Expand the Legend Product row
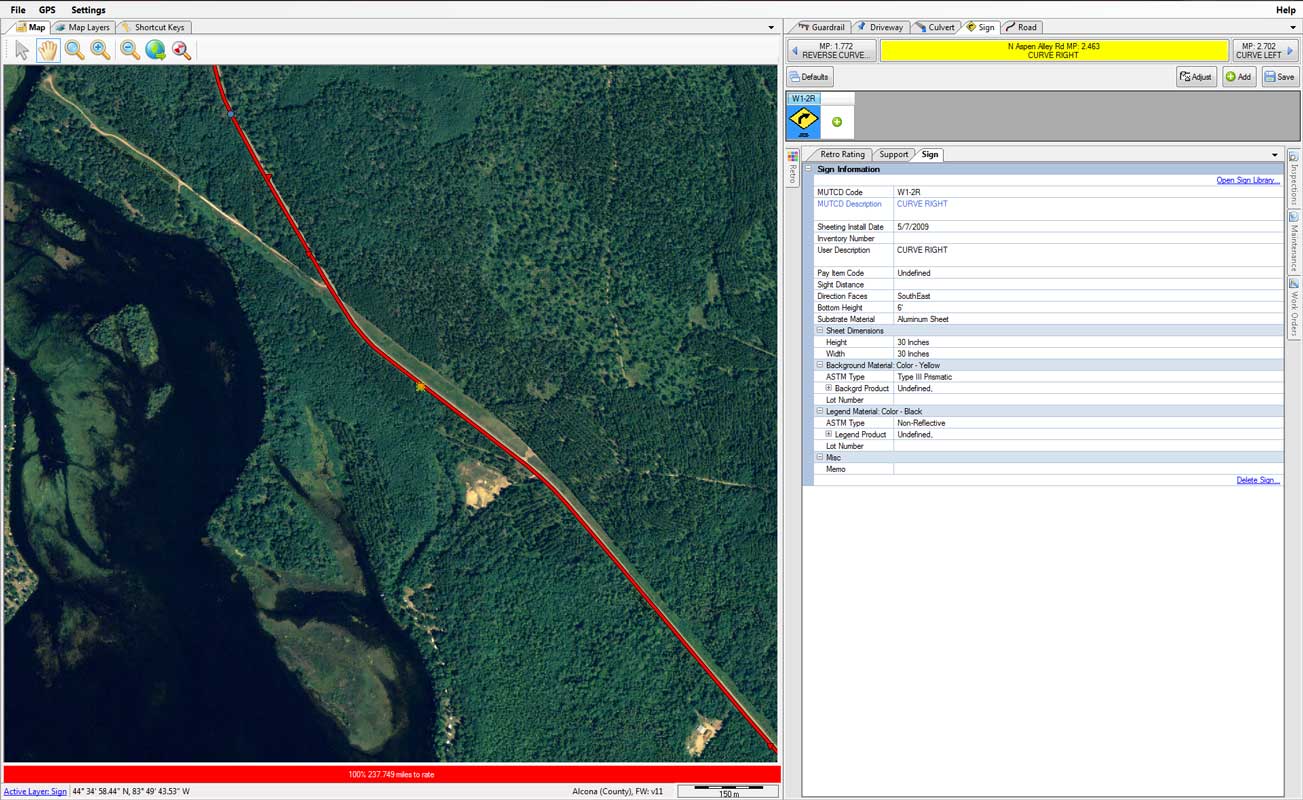 click(829, 434)
